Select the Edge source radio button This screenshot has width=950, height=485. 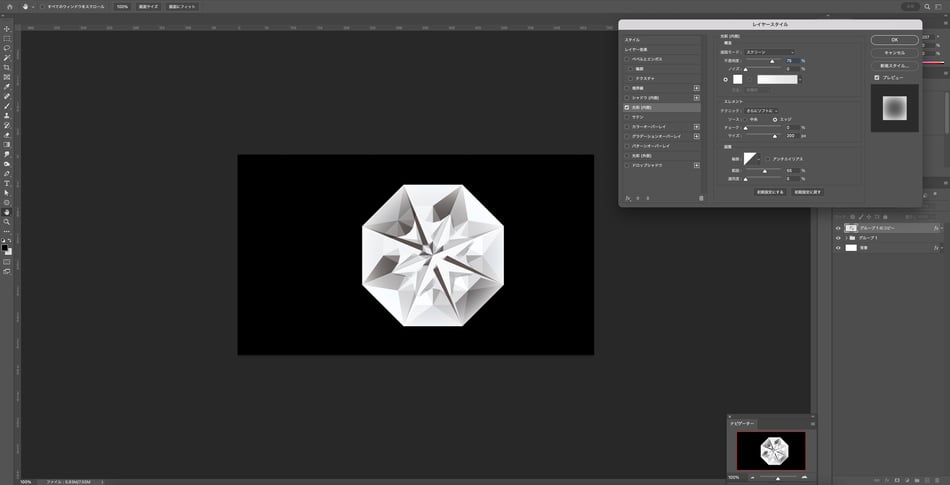[x=774, y=119]
